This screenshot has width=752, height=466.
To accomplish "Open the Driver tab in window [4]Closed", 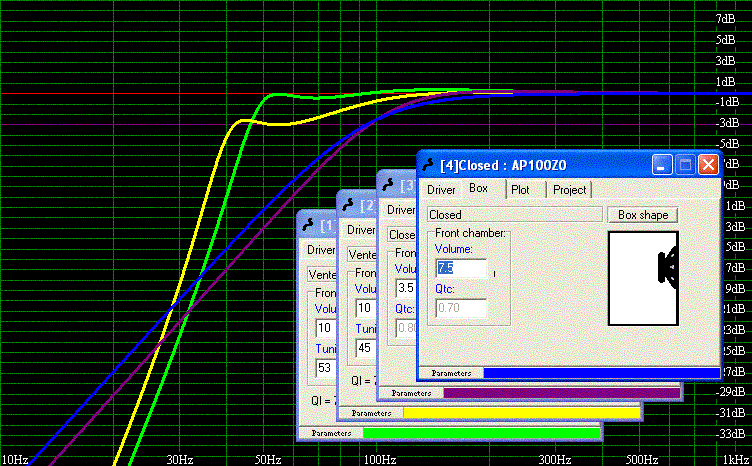I will click(441, 190).
